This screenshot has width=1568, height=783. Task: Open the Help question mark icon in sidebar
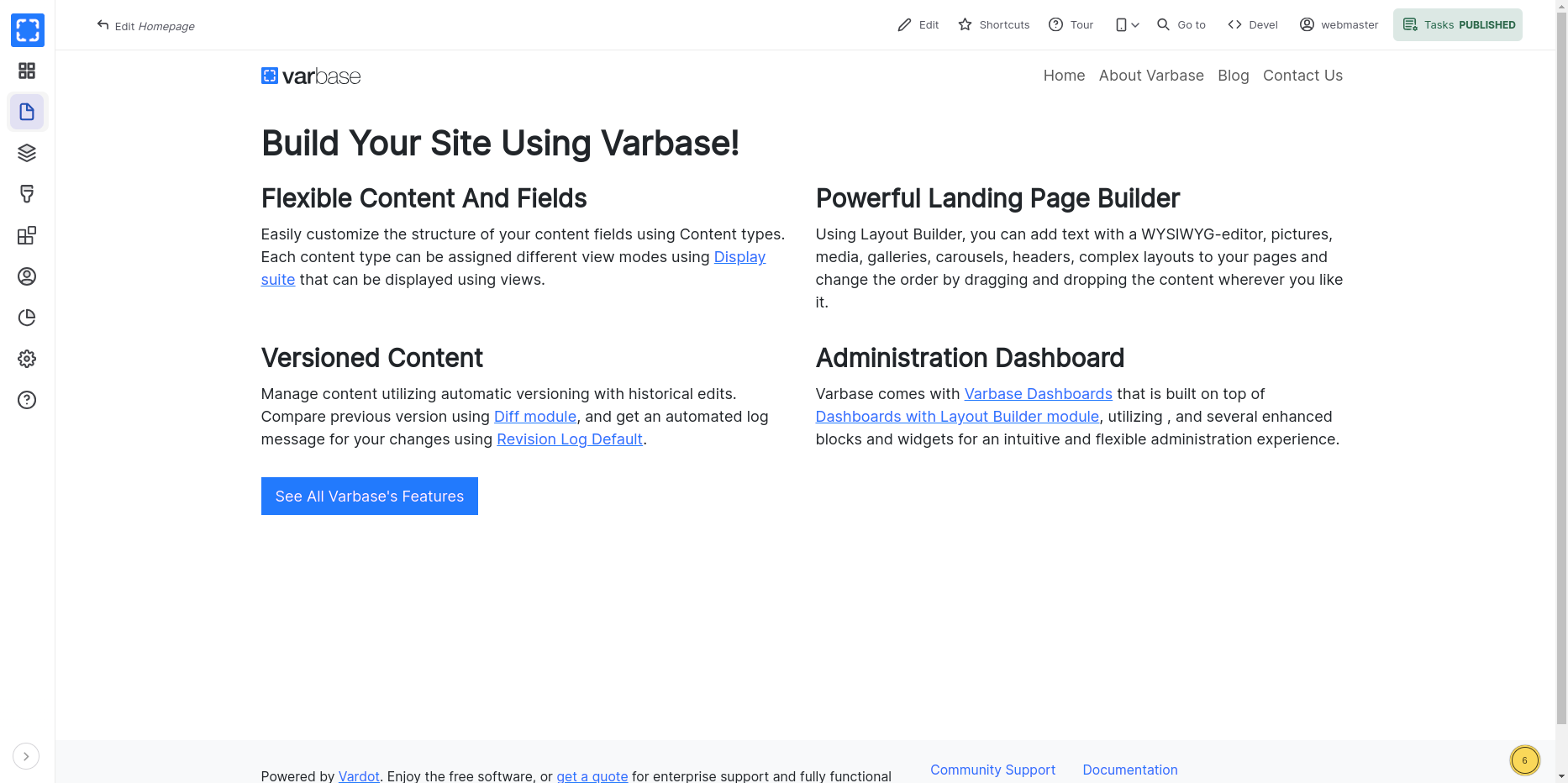[27, 400]
